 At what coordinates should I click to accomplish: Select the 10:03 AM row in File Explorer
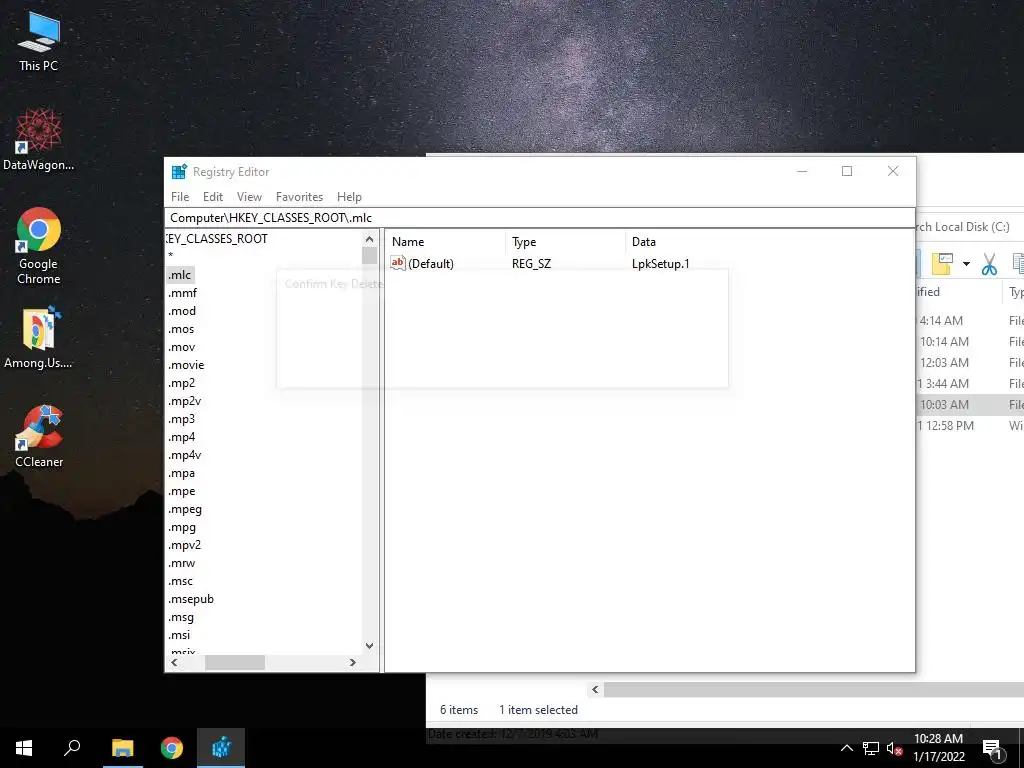point(970,404)
